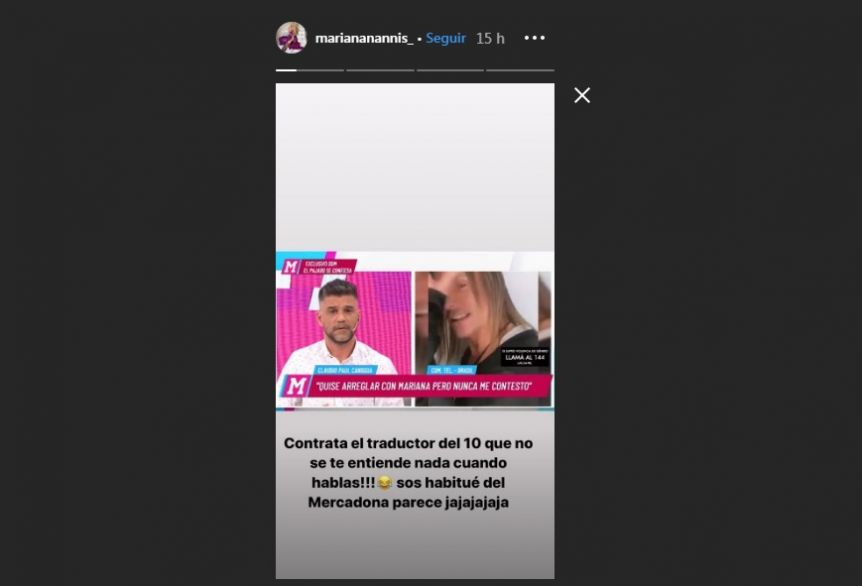This screenshot has height=586, width=862.
Task: Jump to the third story progress segment
Action: pos(450,70)
